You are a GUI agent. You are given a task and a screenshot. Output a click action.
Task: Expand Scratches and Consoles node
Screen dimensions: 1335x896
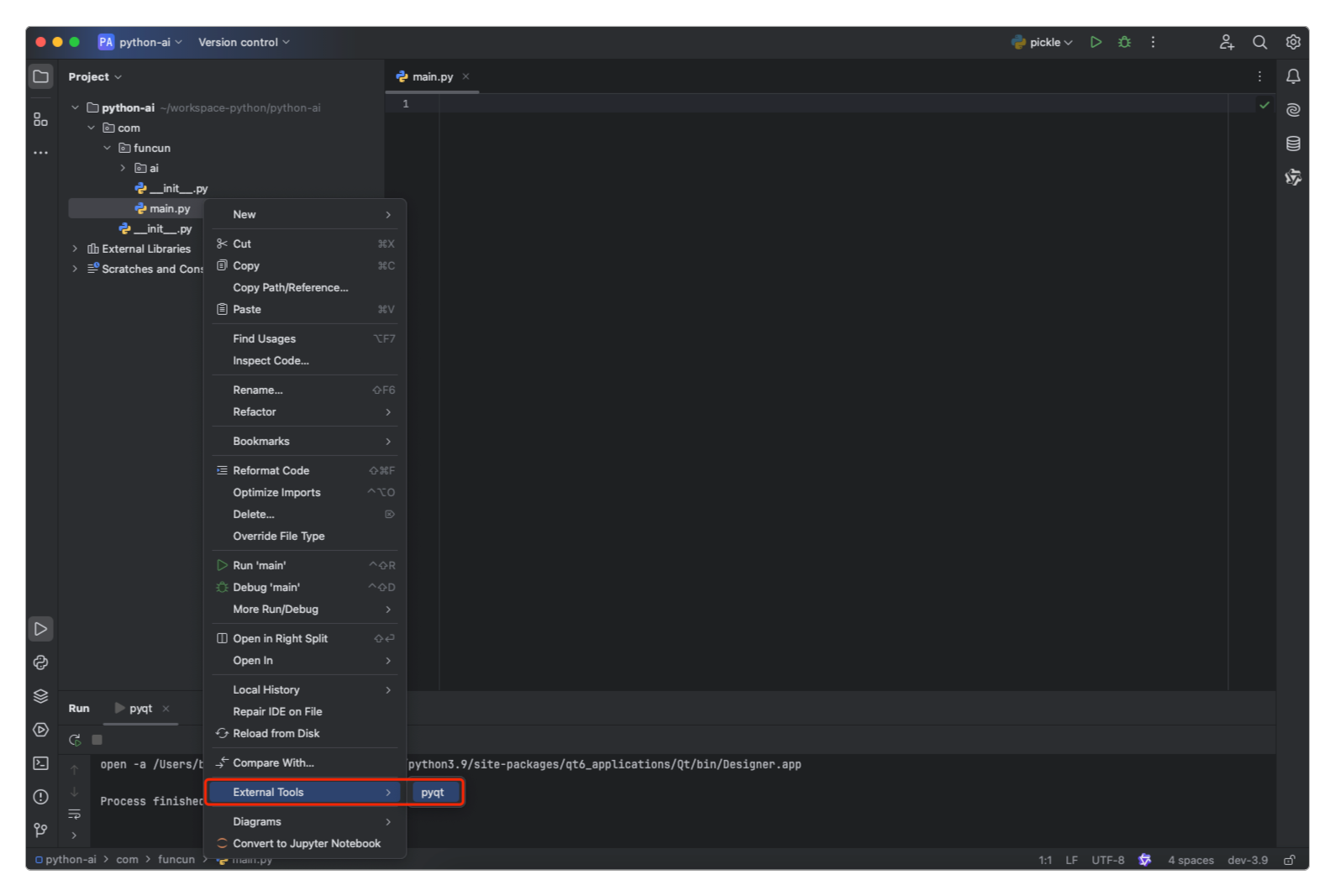(75, 269)
